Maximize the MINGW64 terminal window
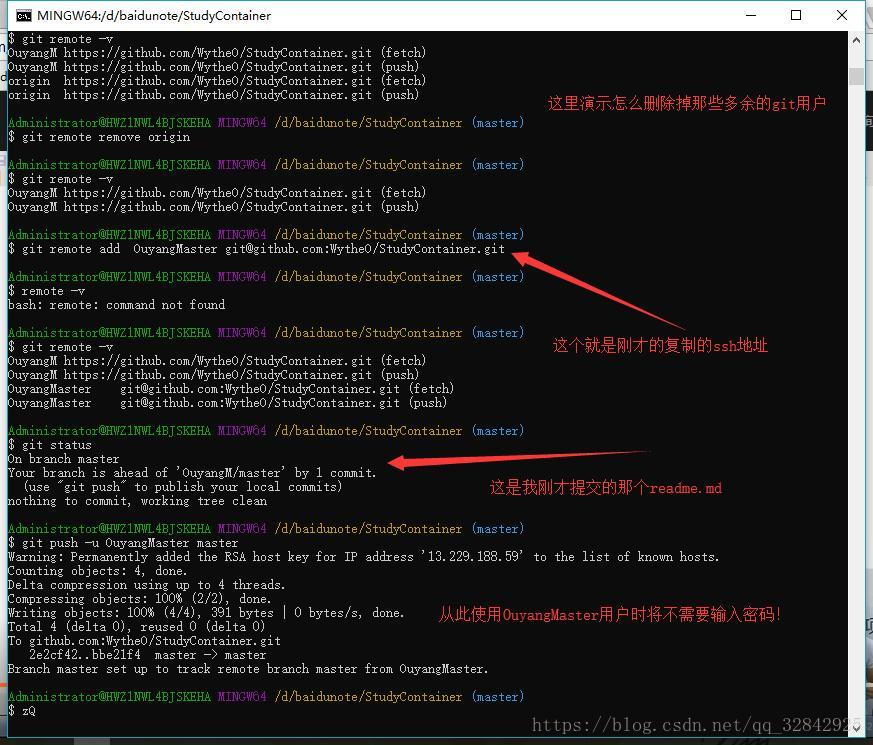The height and width of the screenshot is (745, 873). [x=796, y=16]
